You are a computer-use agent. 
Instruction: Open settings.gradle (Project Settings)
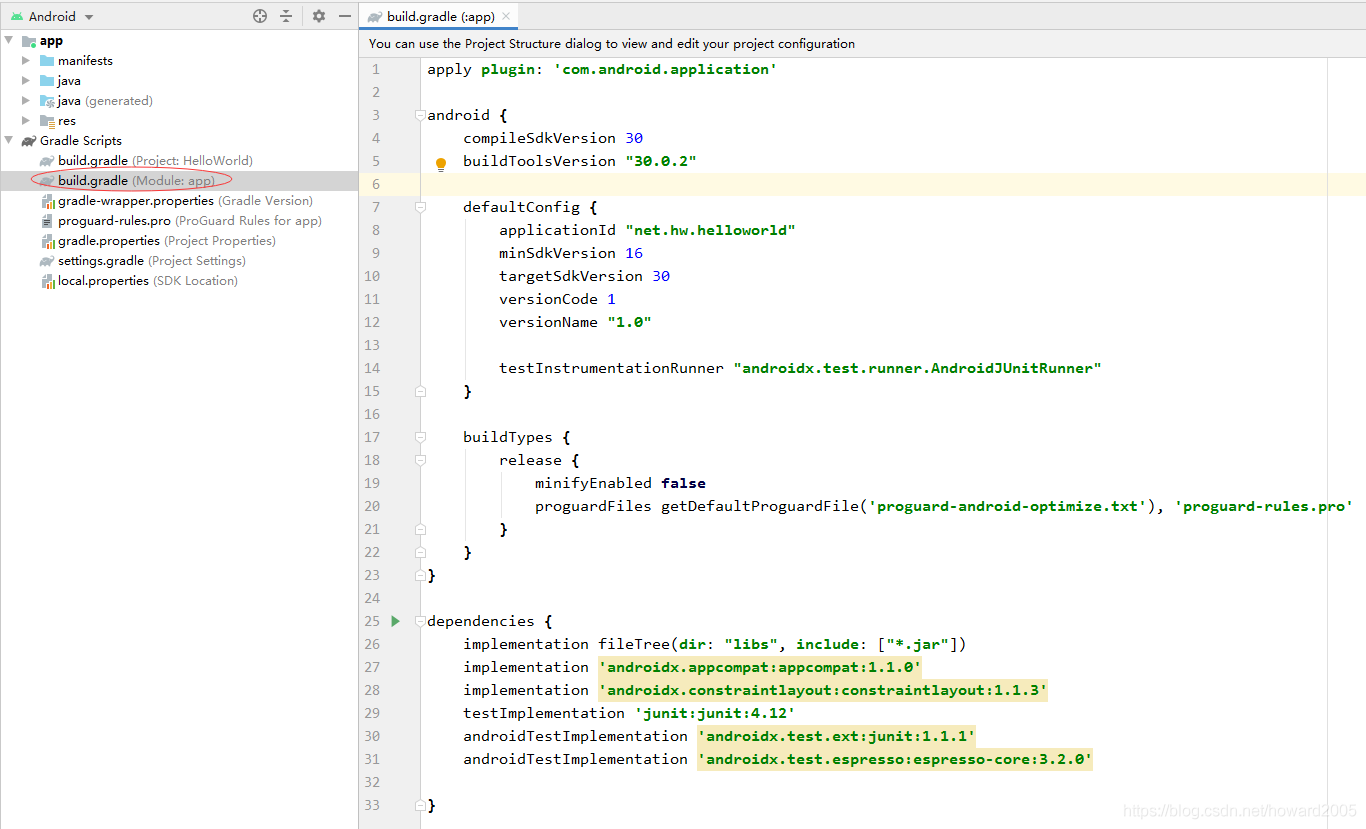click(x=152, y=261)
